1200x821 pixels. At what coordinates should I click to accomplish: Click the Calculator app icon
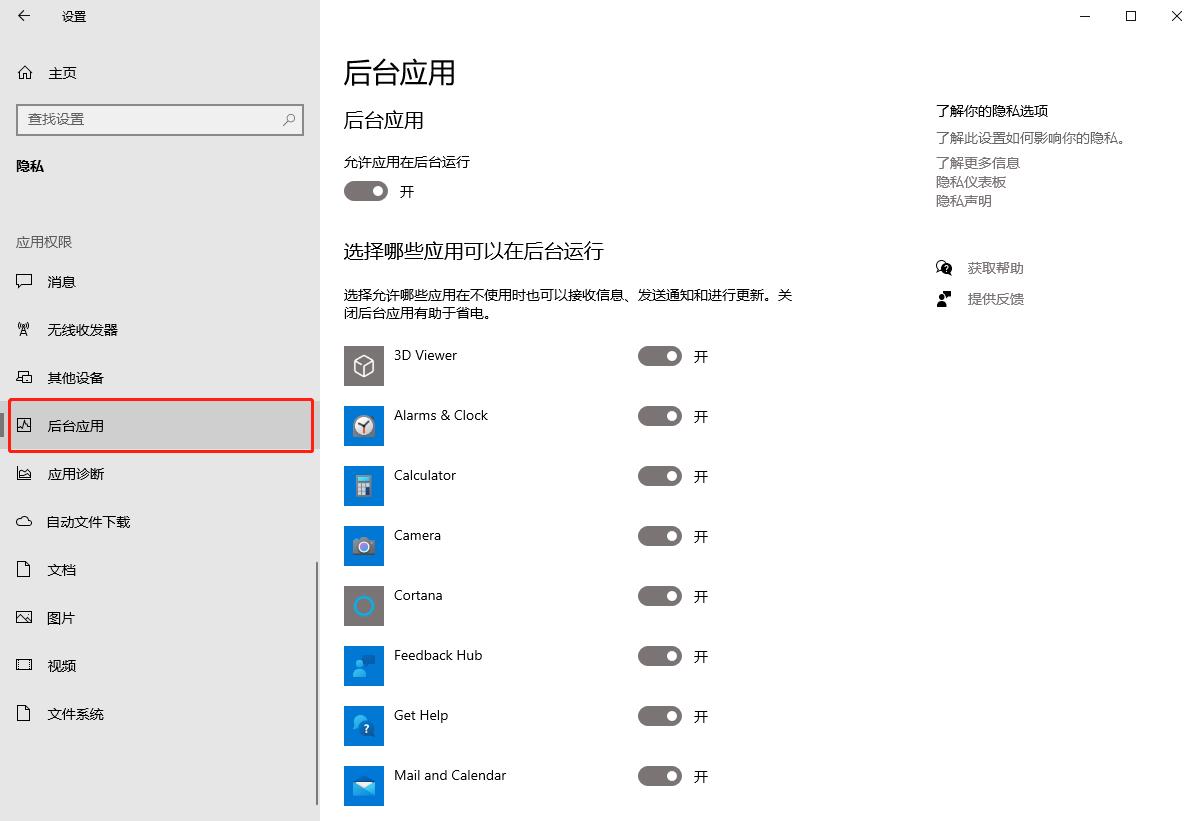(x=363, y=485)
